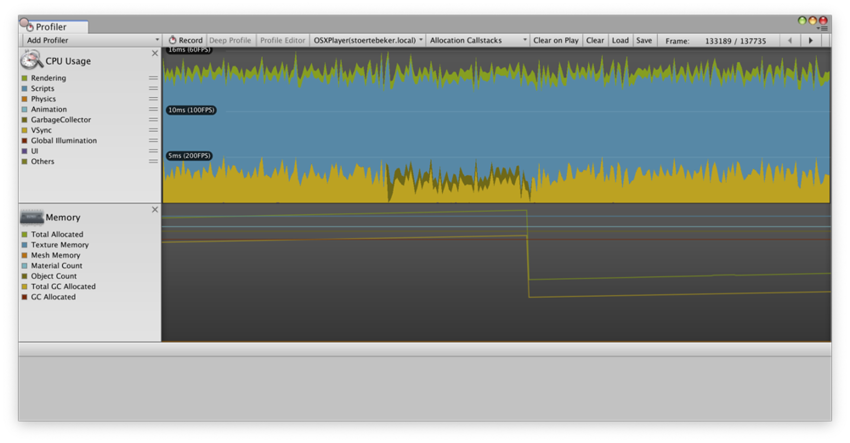Open the Add Profiler dropdown

pyautogui.click(x=91, y=41)
